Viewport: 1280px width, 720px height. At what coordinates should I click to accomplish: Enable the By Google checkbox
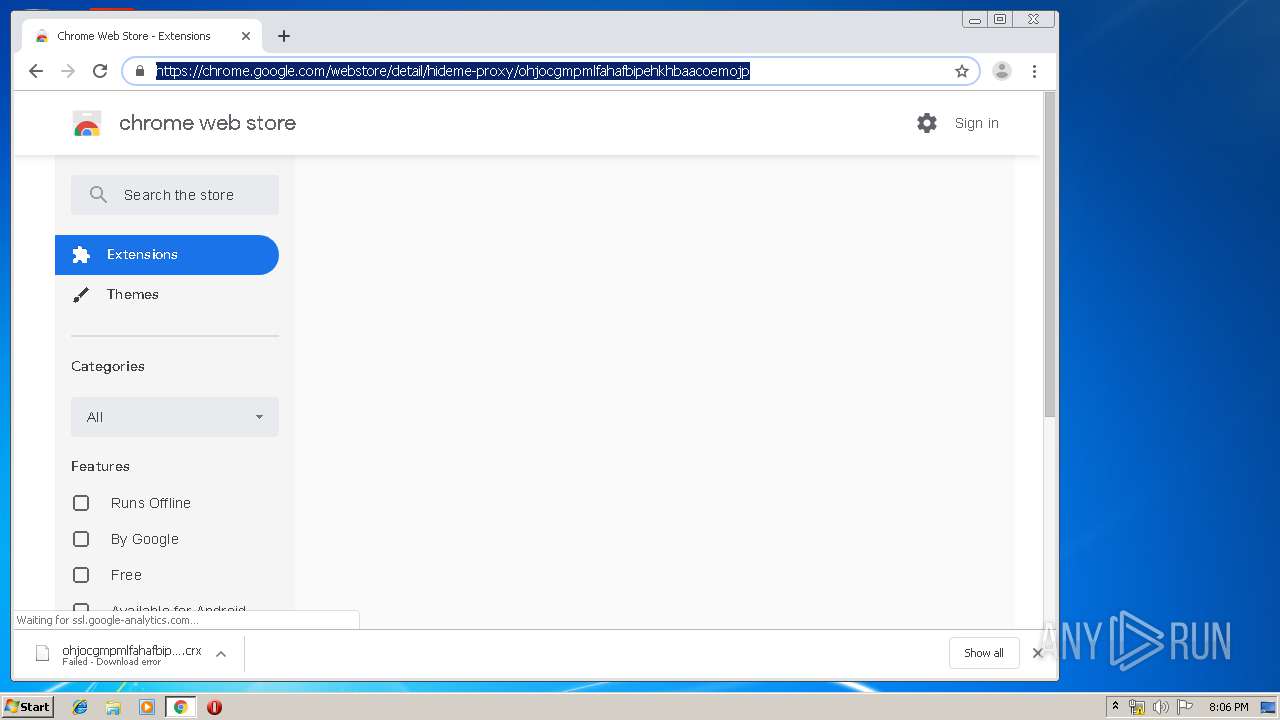[81, 539]
